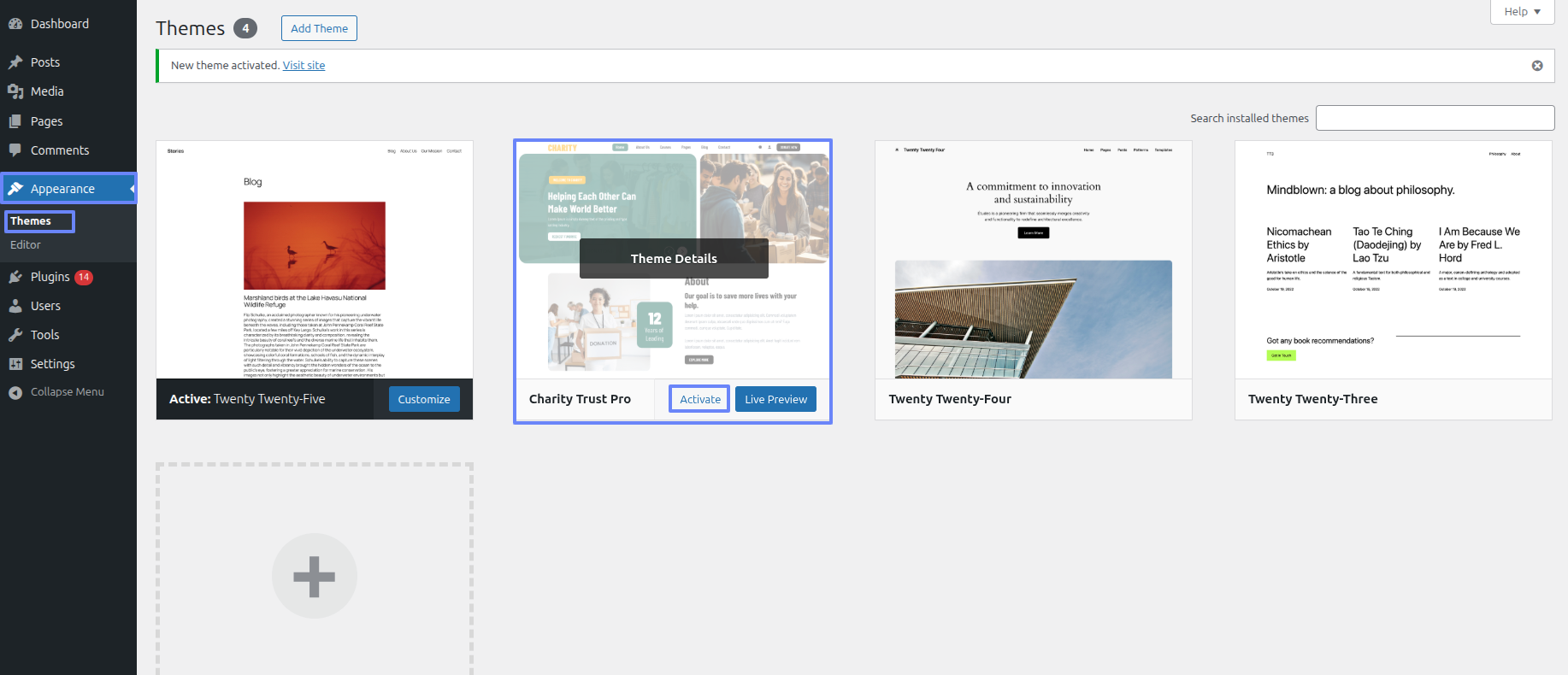Image resolution: width=1568 pixels, height=675 pixels.
Task: Open Live Preview for Charity Trust Pro
Action: (x=775, y=399)
